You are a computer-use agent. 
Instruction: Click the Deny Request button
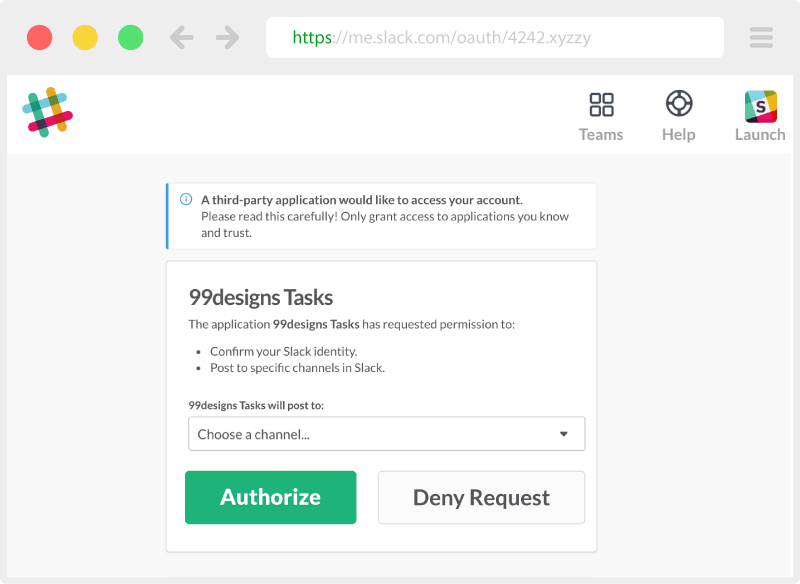tap(481, 497)
